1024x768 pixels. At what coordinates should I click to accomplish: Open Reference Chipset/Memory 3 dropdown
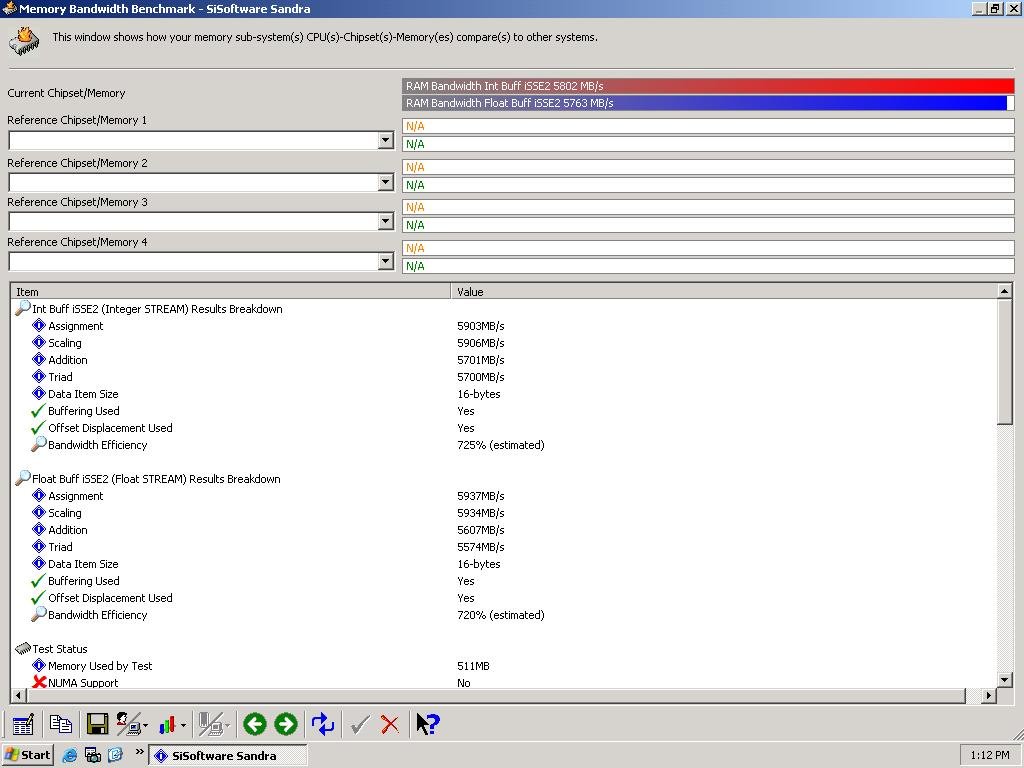click(x=385, y=222)
